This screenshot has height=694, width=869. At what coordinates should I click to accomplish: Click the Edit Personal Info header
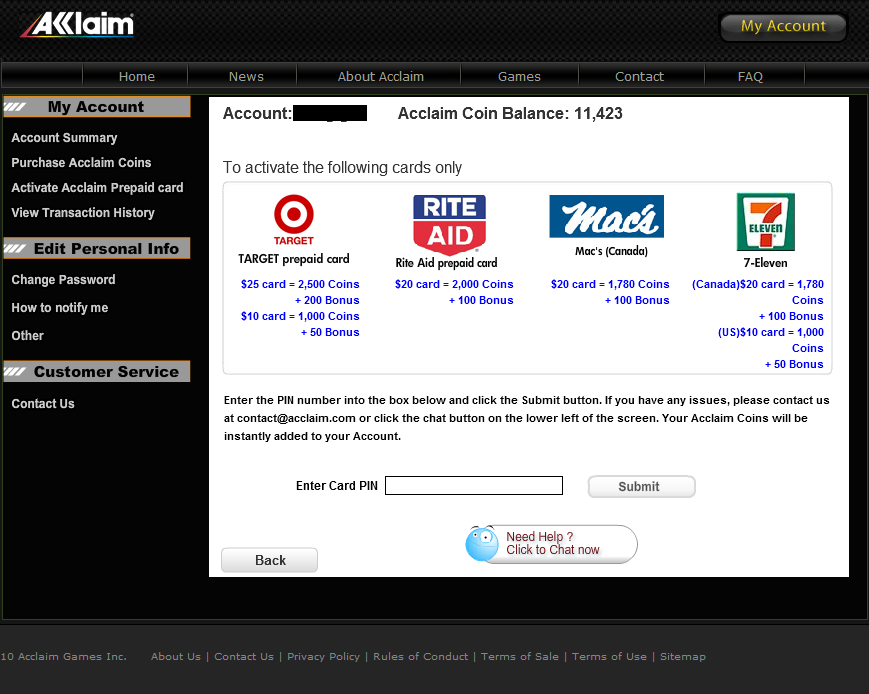coord(97,248)
